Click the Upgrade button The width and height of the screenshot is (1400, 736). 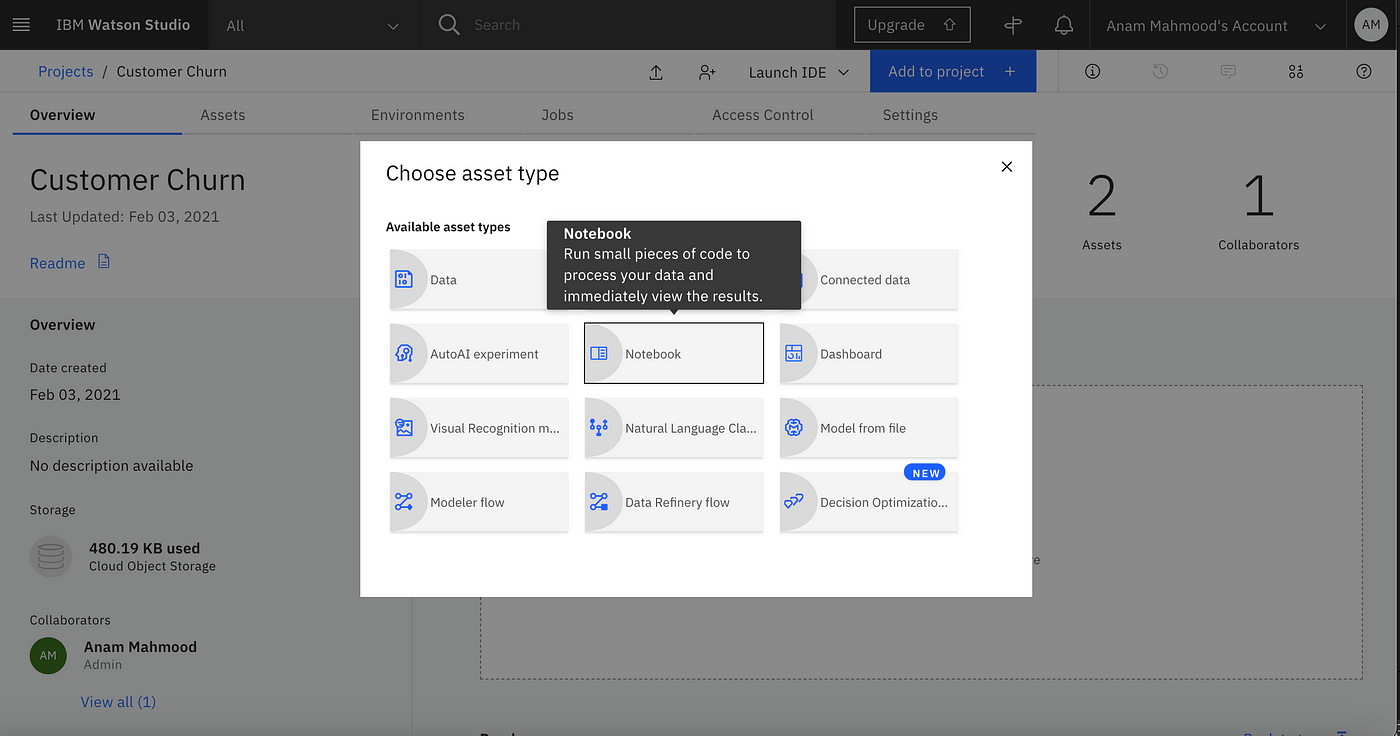coord(912,25)
